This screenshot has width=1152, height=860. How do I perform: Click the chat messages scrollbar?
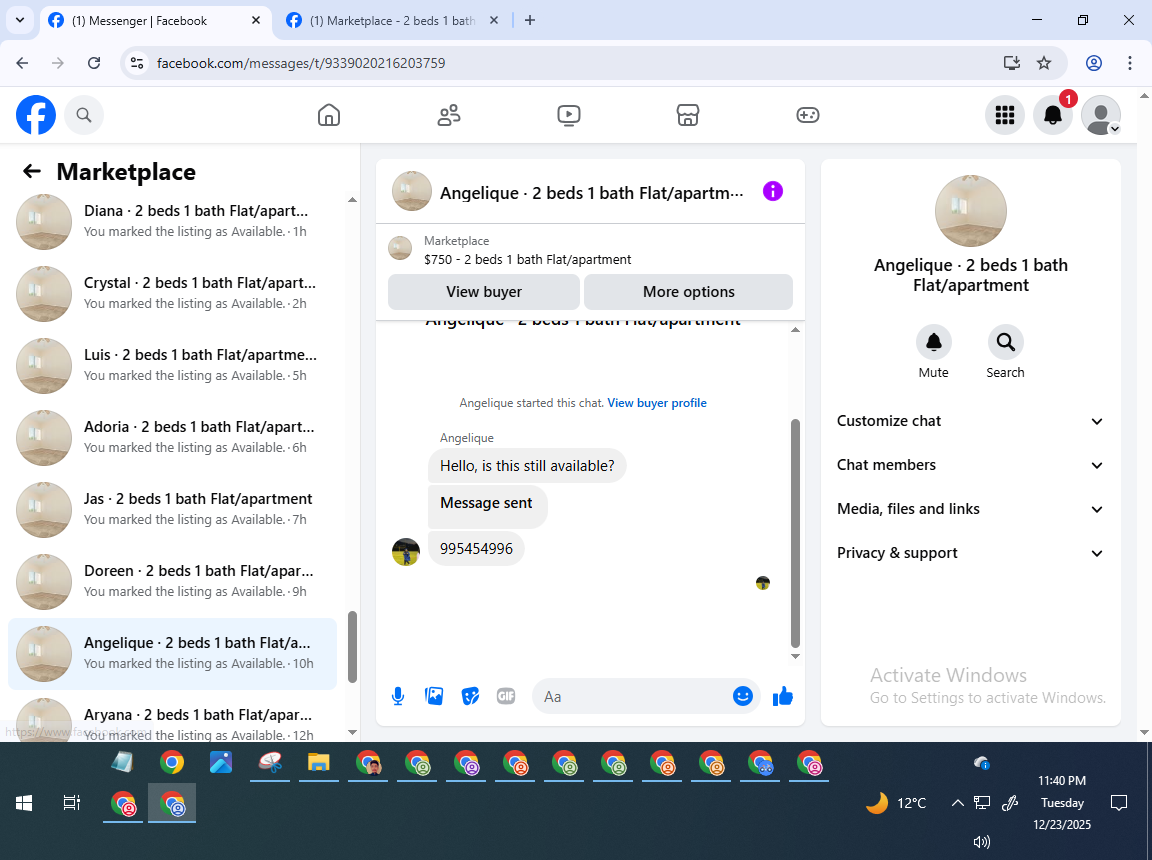(x=795, y=532)
